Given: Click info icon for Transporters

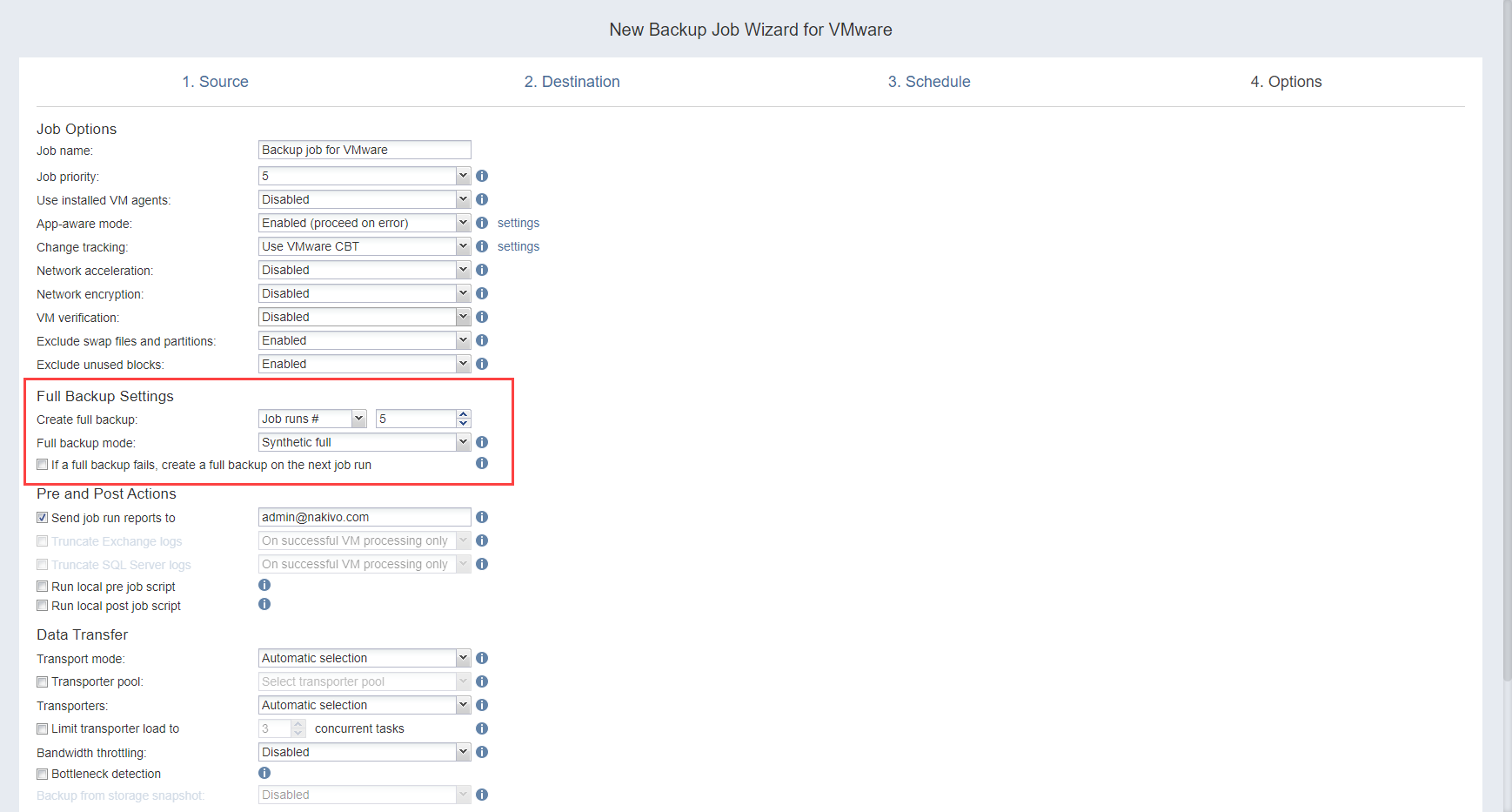Looking at the screenshot, I should 482,705.
